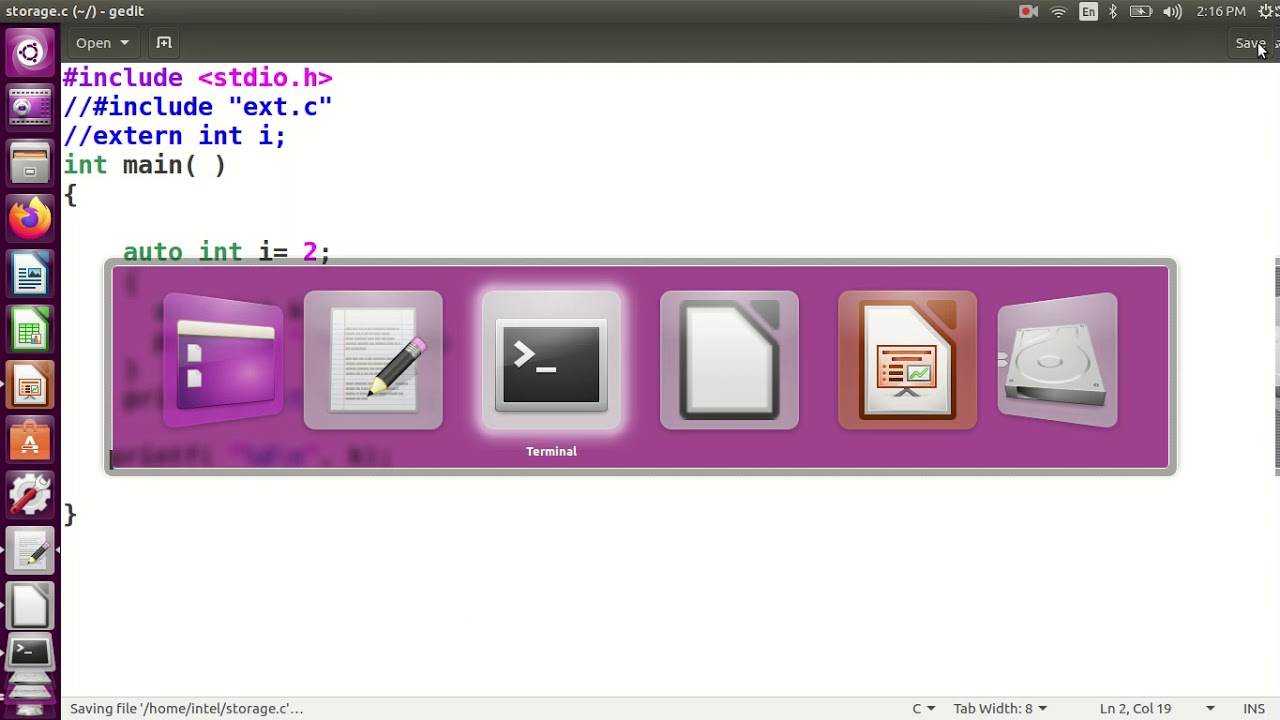The width and height of the screenshot is (1280, 720).
Task: Select LibreOffice Impress in app switcher
Action: [907, 360]
